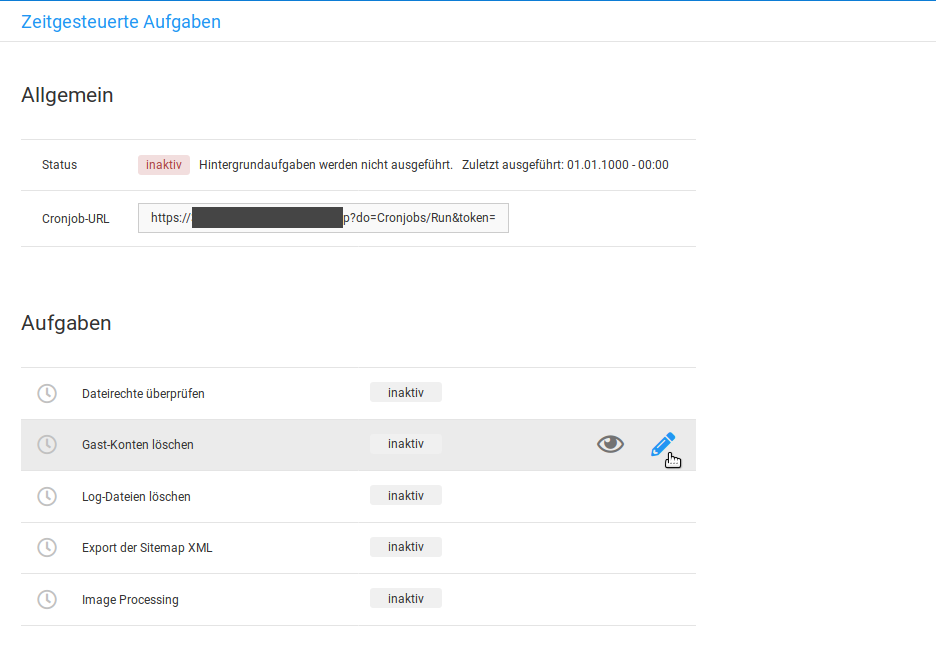This screenshot has width=936, height=650.
Task: Click the clock icon beside Dateirechte überprüfen
Action: pyautogui.click(x=47, y=393)
